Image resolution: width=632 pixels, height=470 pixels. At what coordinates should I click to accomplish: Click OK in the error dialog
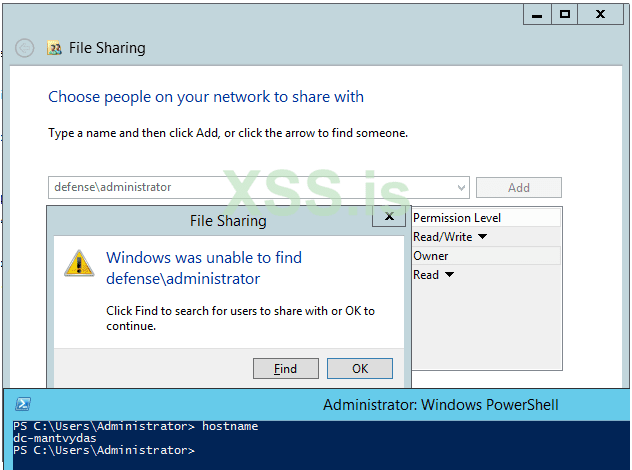(360, 368)
